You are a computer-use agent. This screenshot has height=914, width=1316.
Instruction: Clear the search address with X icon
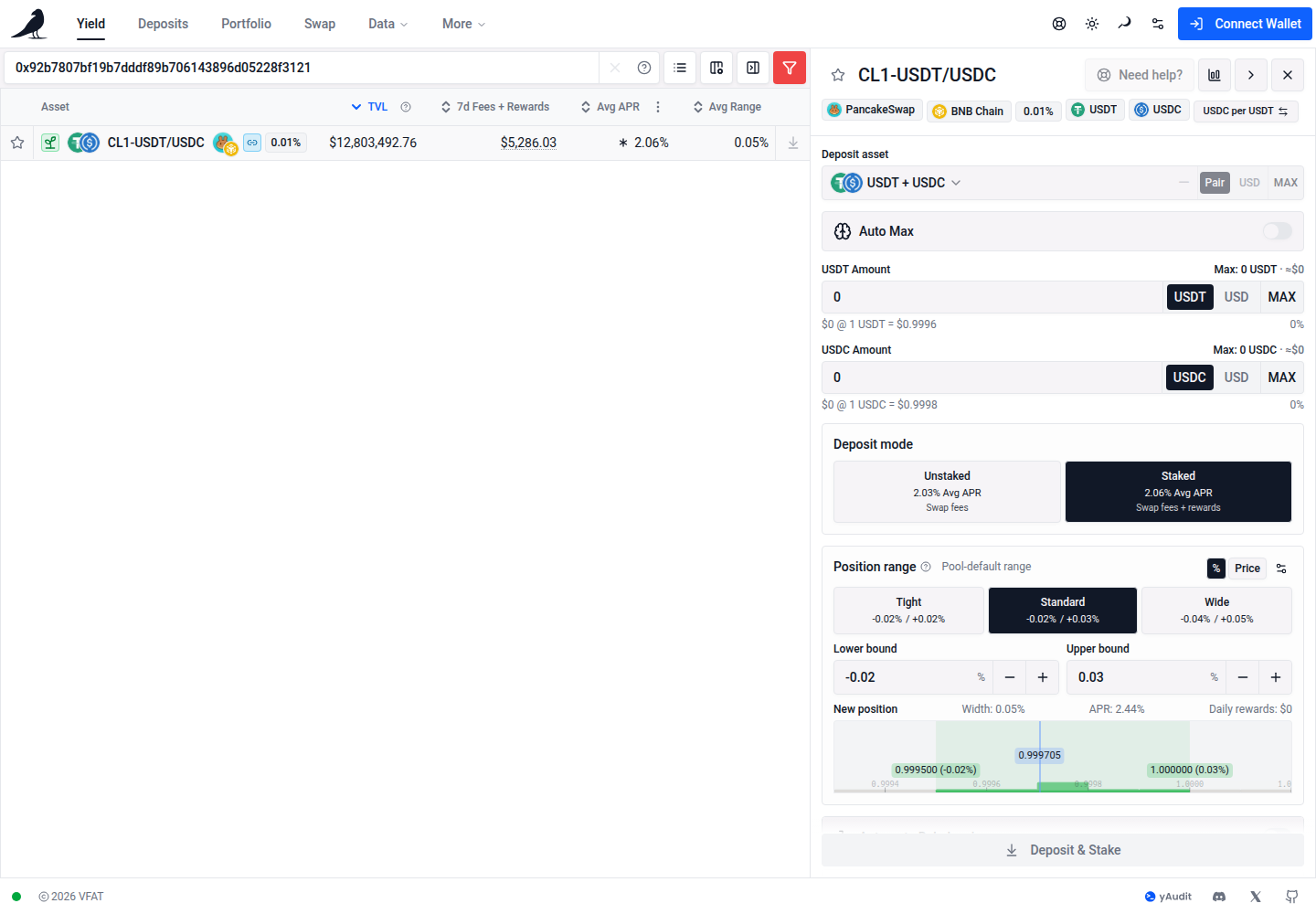(x=615, y=68)
